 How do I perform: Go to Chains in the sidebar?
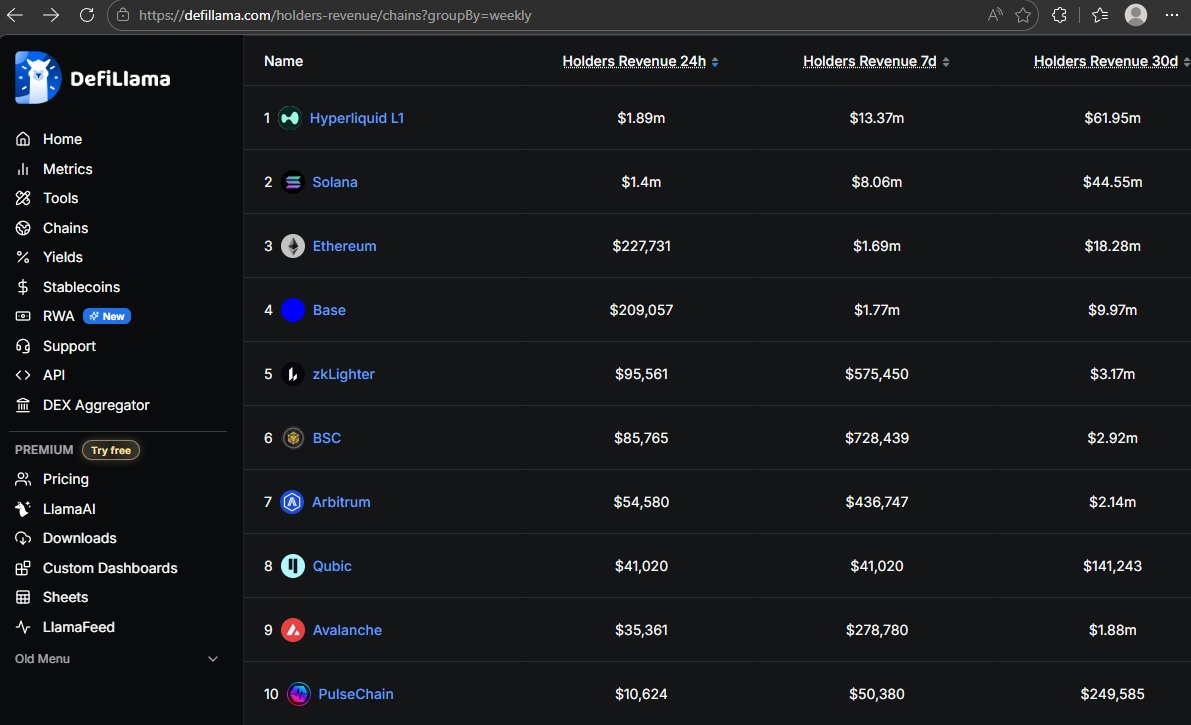point(65,228)
